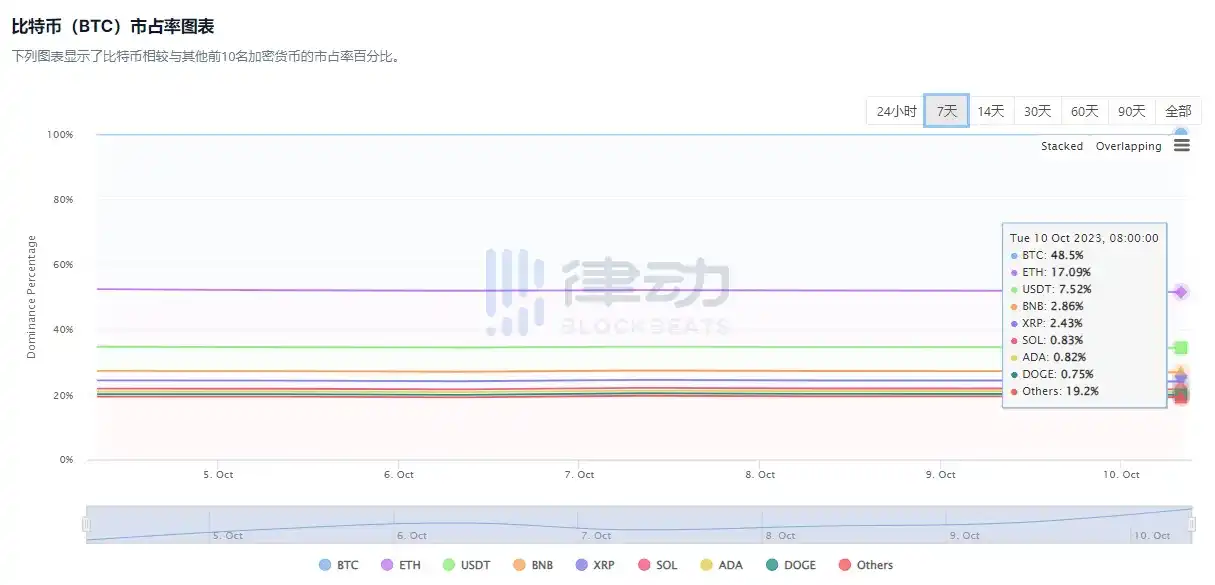Click the purple ETH diamond marker on chart
Viewport: 1215px width, 585px height.
click(1181, 292)
